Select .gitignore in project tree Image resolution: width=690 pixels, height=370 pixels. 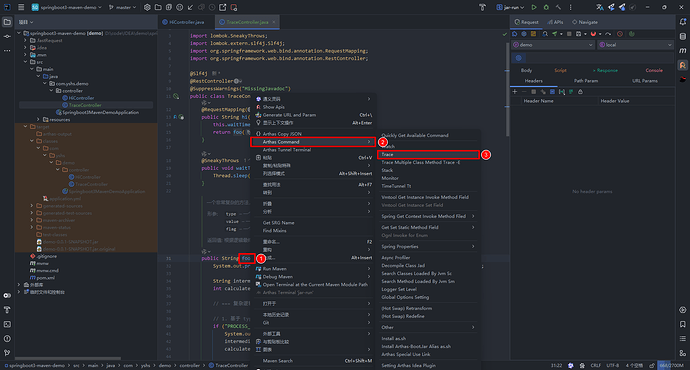tap(46, 256)
